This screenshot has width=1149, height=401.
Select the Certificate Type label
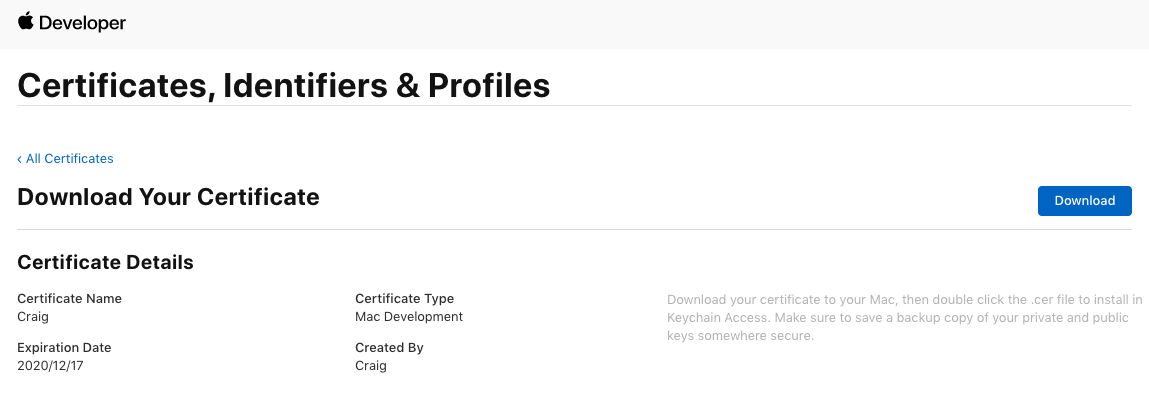pyautogui.click(x=404, y=298)
